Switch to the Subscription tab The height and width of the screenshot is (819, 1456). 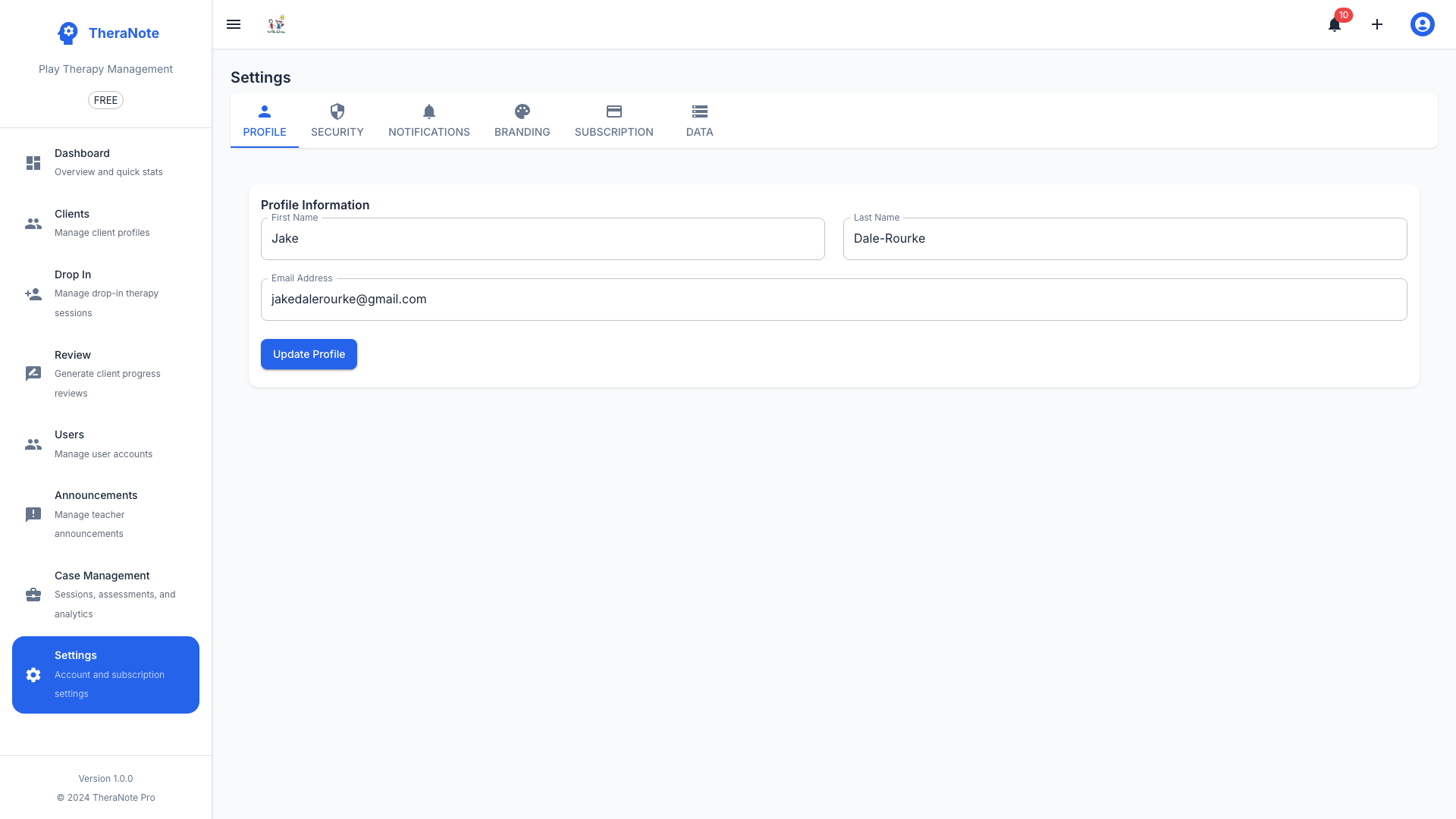pos(613,121)
